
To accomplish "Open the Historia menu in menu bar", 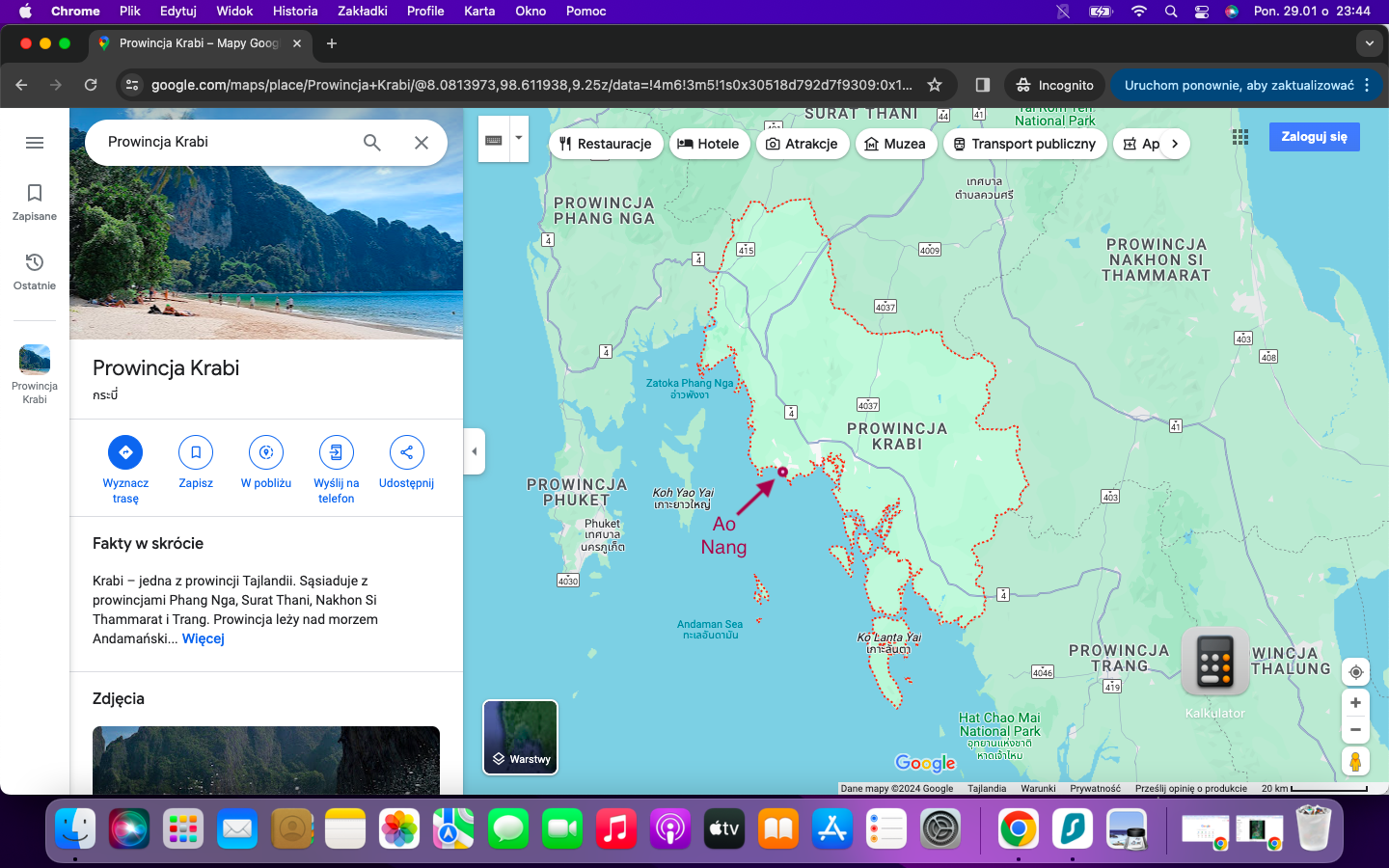I will (x=294, y=12).
